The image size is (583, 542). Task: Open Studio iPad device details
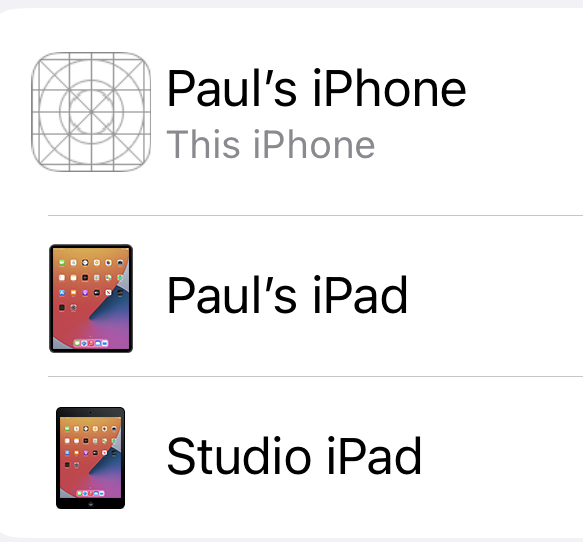(x=294, y=456)
